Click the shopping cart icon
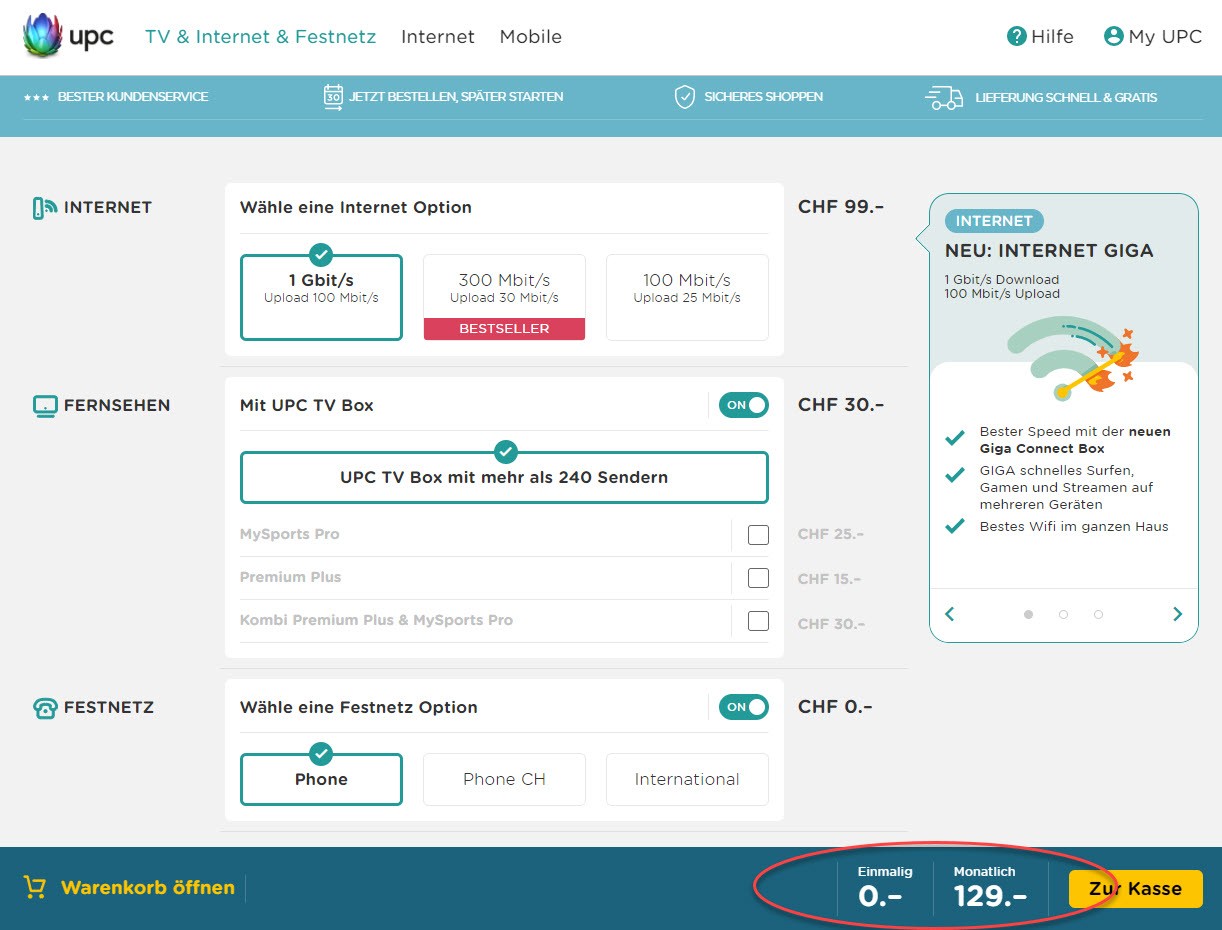Viewport: 1222px width, 930px height. (35, 888)
